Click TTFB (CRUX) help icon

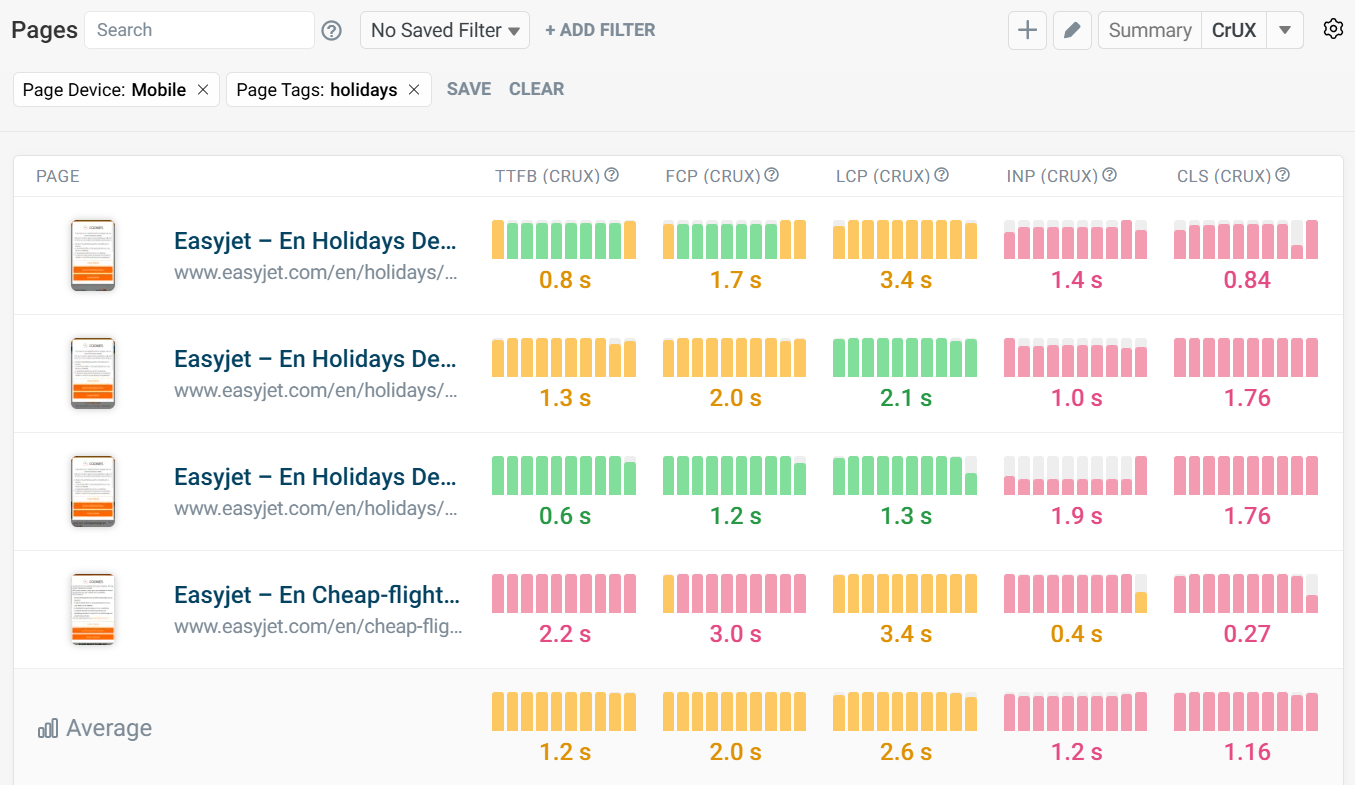[x=612, y=175]
